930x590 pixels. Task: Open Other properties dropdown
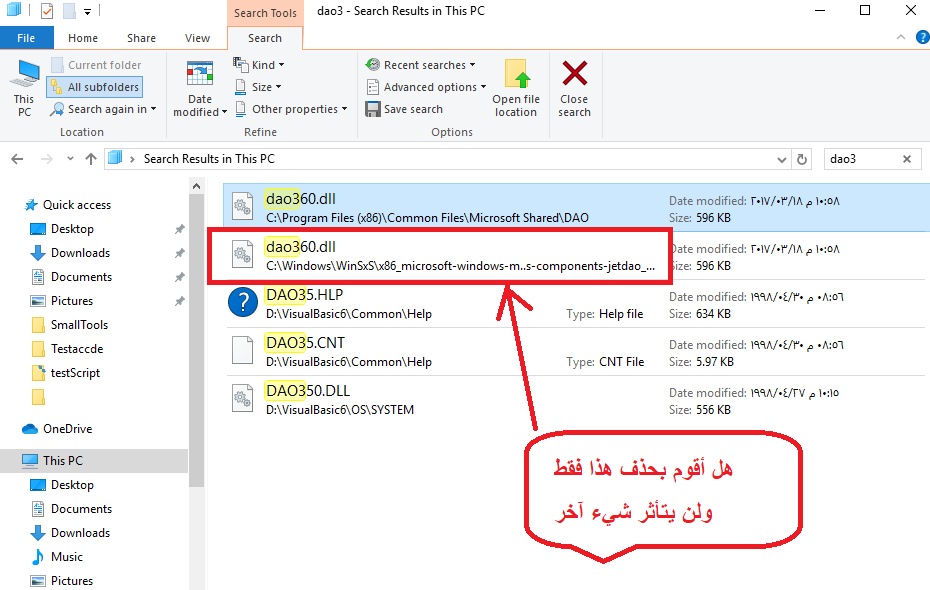[291, 109]
